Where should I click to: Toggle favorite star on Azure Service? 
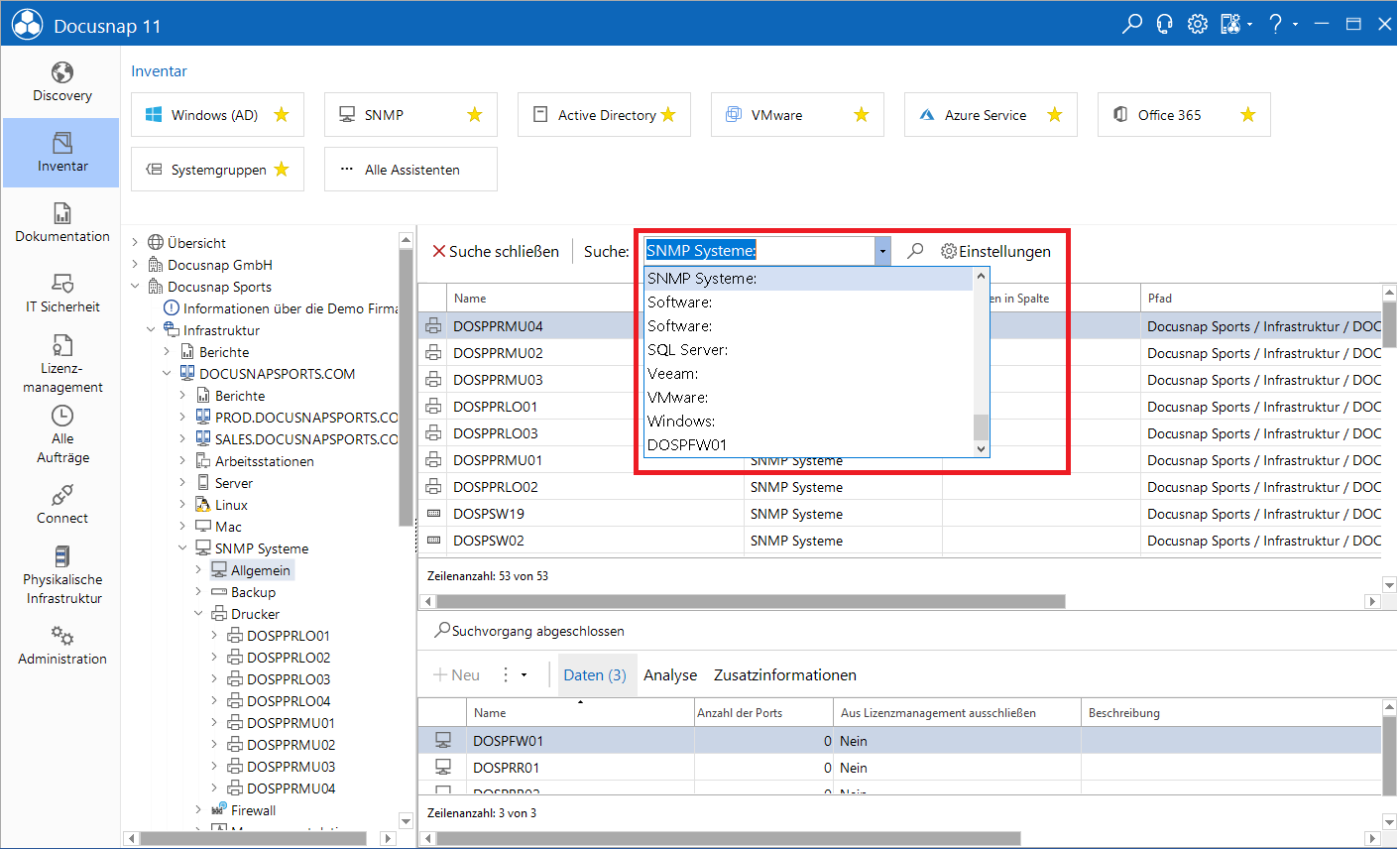pyautogui.click(x=1055, y=115)
